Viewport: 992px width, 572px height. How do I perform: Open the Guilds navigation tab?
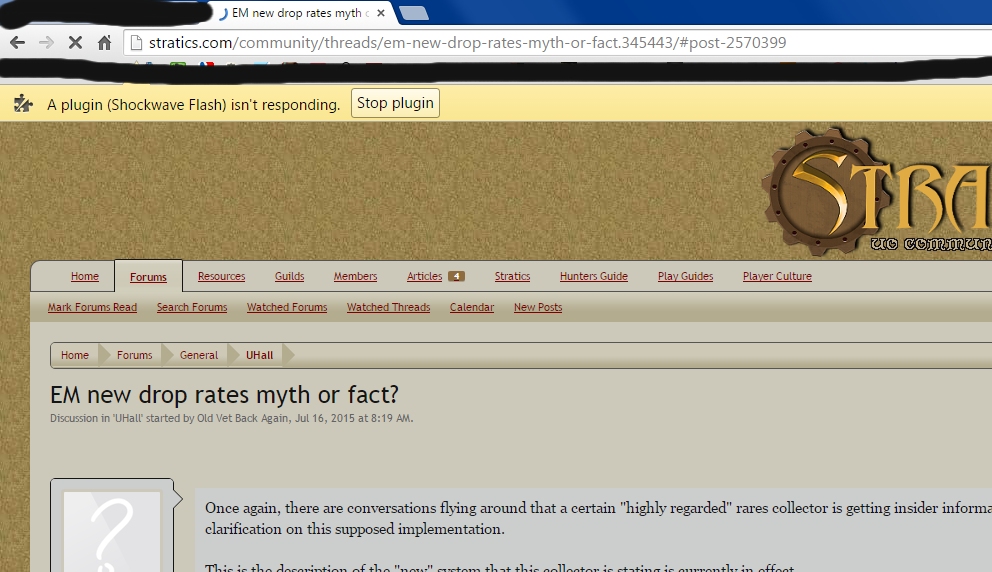pos(289,277)
